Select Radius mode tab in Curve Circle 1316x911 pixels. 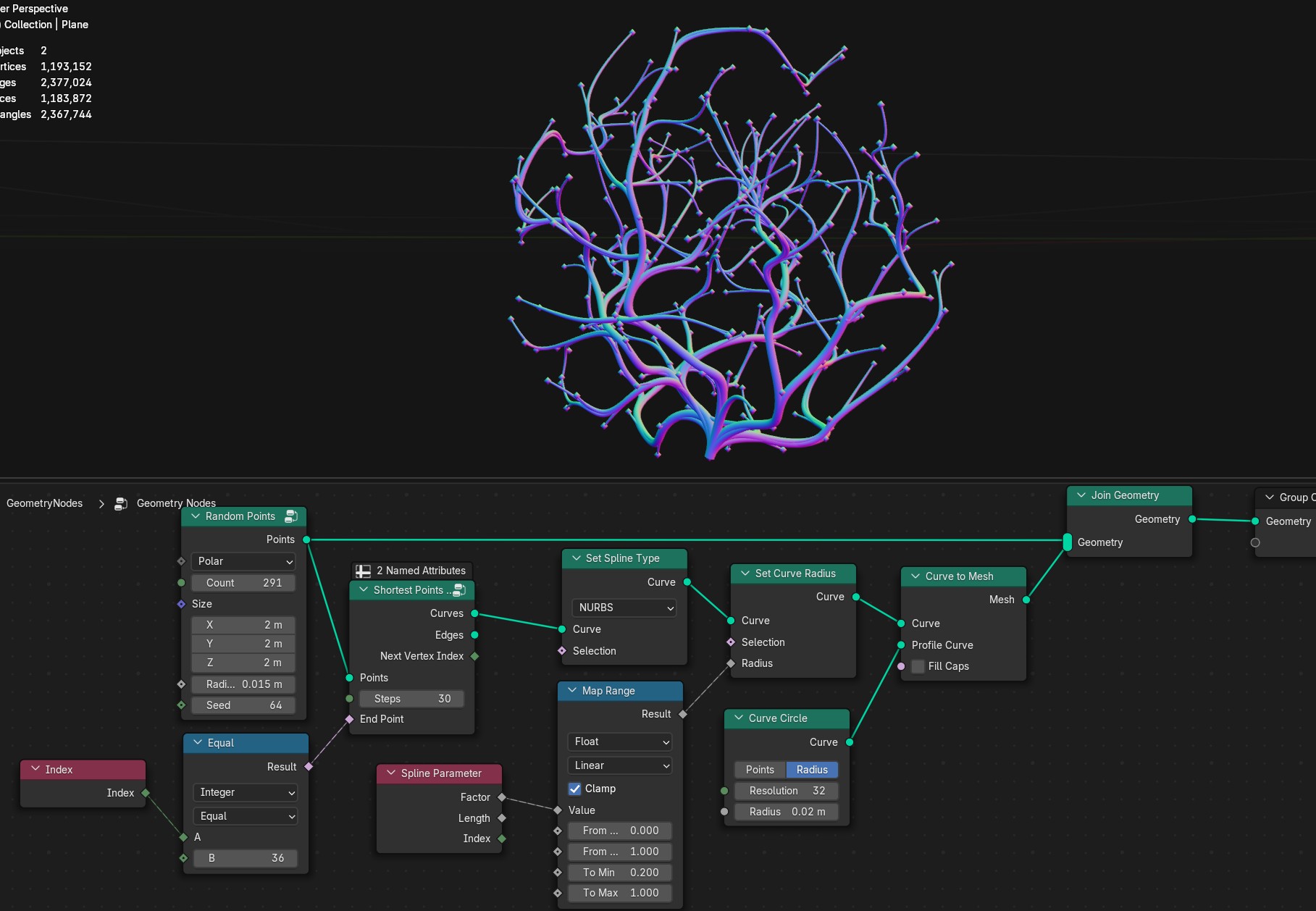point(812,770)
